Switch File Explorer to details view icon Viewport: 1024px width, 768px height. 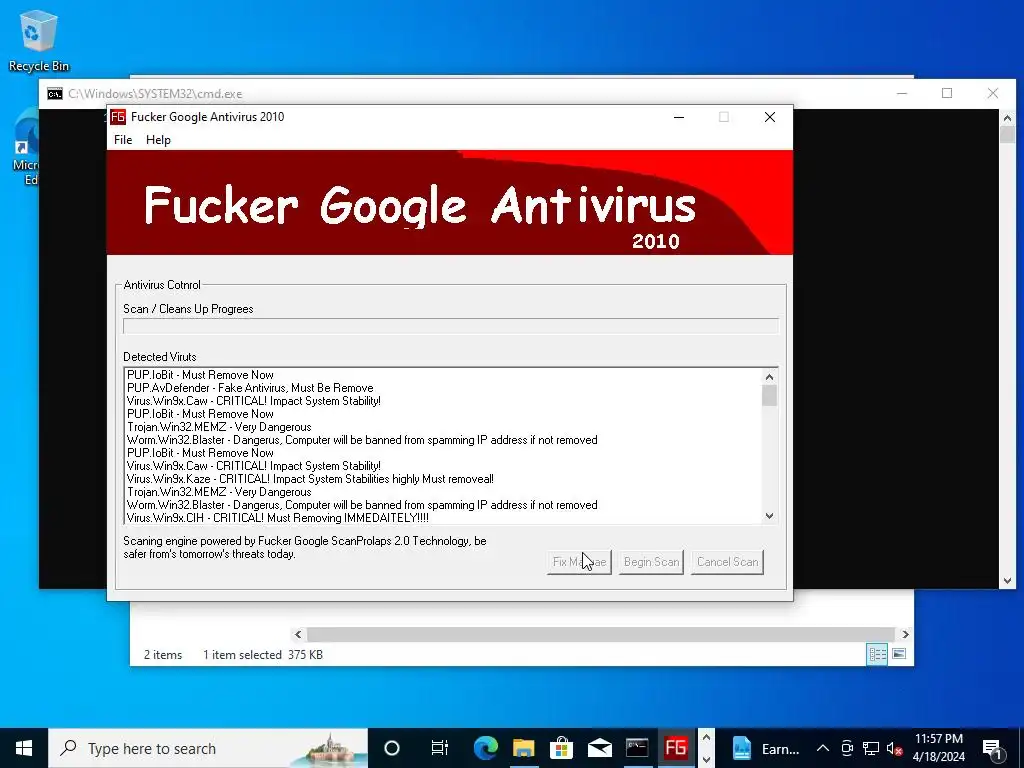[877, 654]
